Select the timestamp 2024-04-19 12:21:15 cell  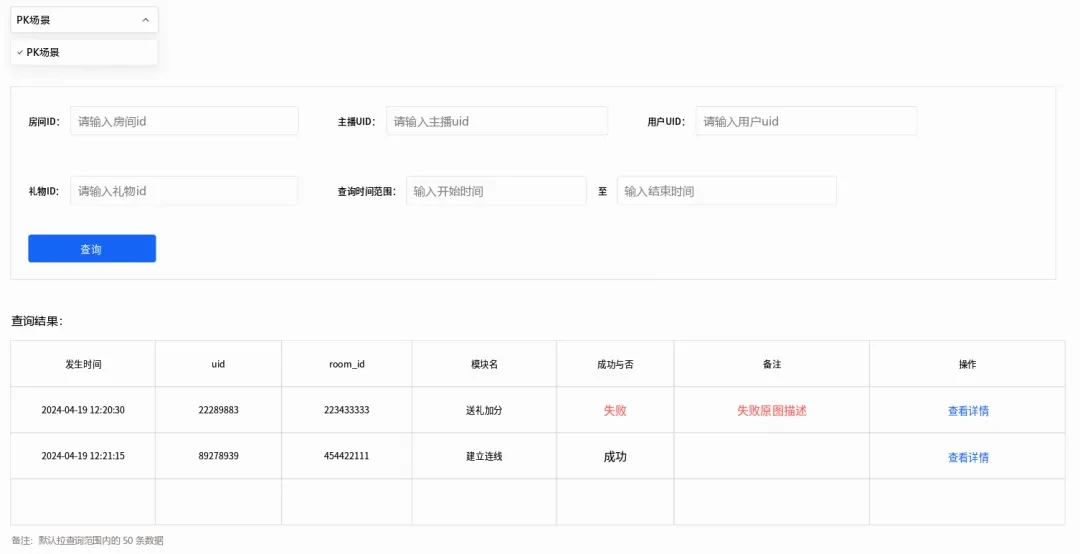tap(83, 456)
